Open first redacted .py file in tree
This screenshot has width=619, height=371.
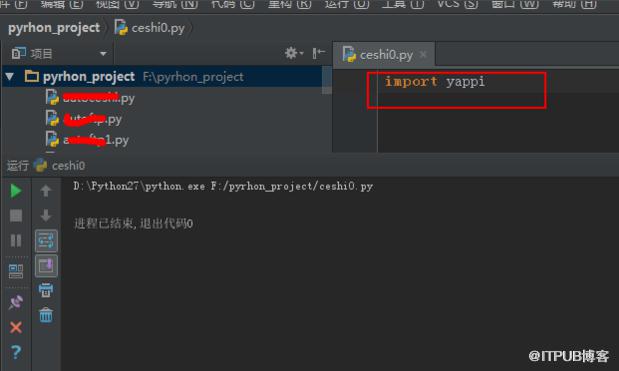[x=90, y=97]
